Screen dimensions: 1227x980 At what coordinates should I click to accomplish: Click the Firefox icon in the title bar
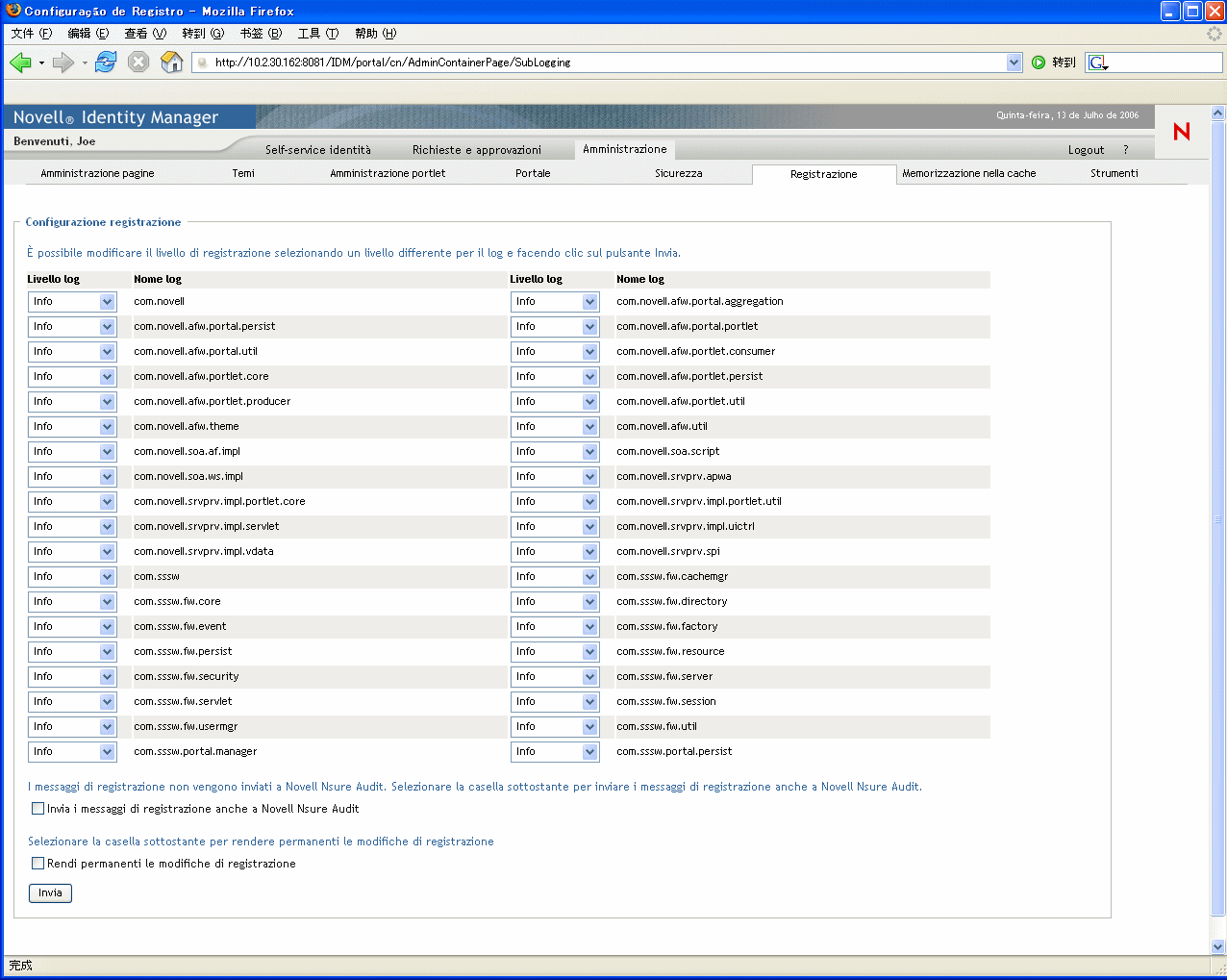coord(13,11)
